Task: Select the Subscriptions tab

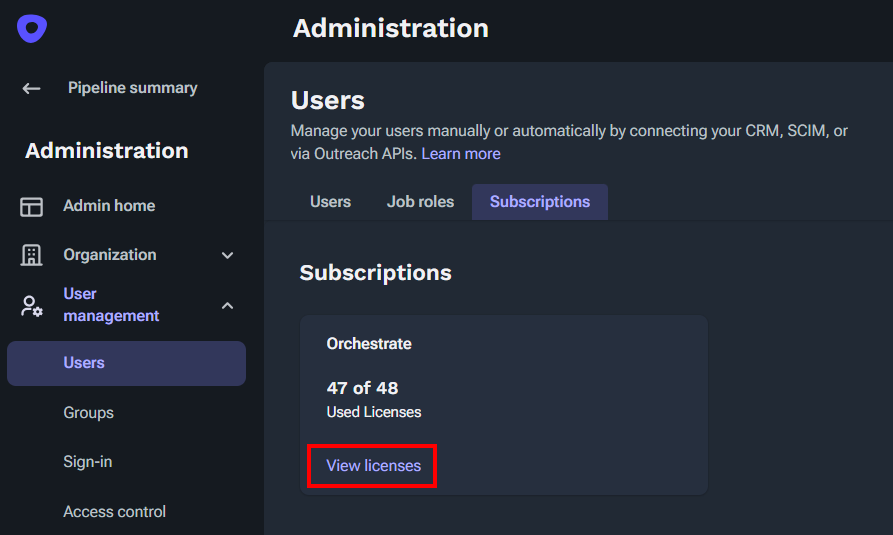Action: click(x=540, y=202)
